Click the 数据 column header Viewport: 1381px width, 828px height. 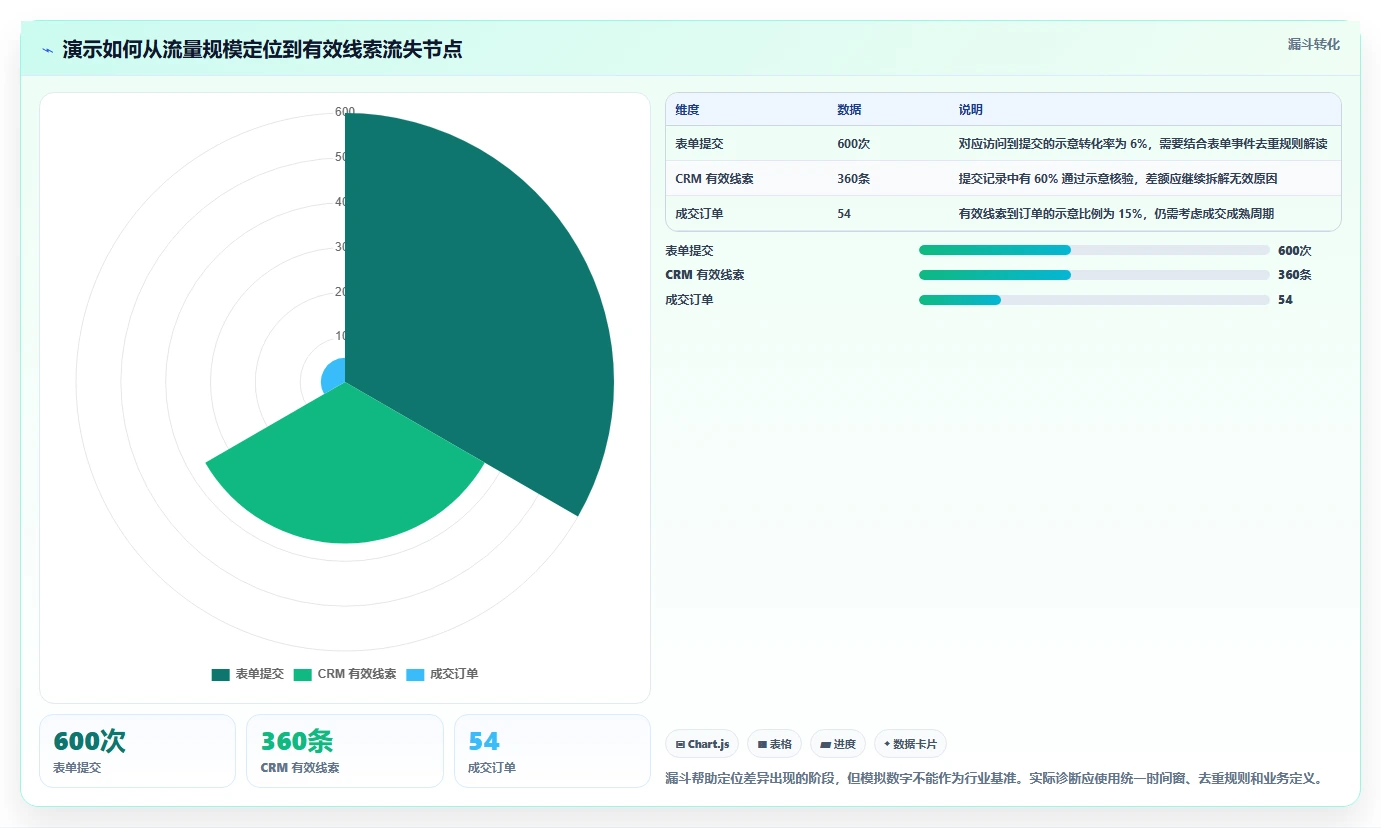[849, 110]
